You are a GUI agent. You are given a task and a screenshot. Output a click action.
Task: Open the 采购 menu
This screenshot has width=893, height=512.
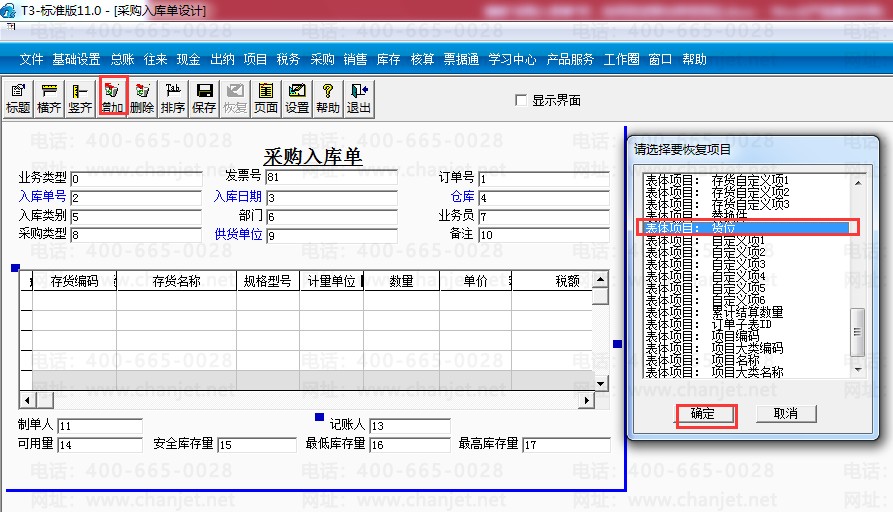[322, 59]
